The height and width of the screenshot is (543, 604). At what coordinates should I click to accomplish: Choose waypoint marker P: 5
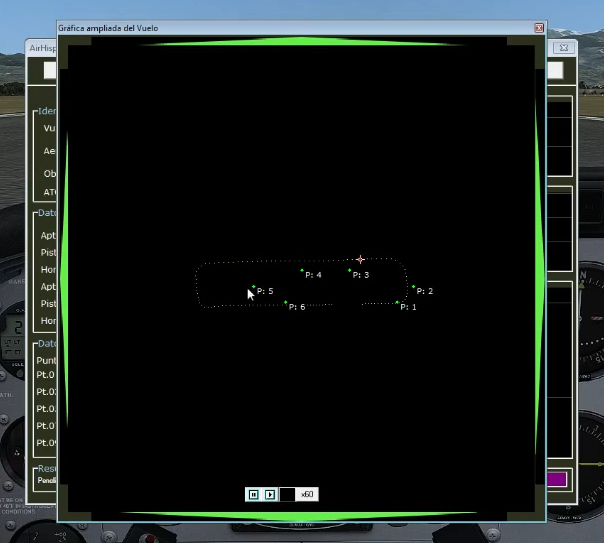pyautogui.click(x=254, y=287)
